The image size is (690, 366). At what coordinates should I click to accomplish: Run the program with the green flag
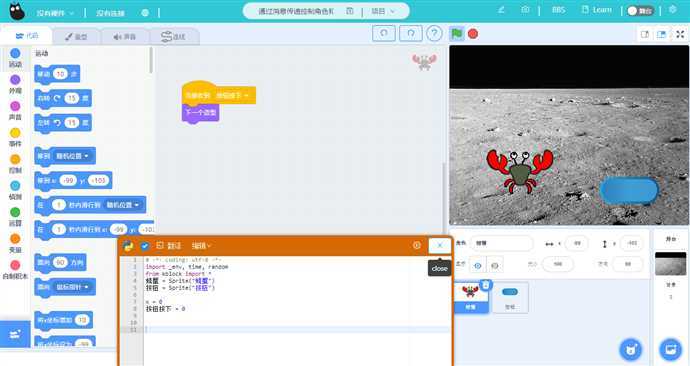tap(457, 33)
